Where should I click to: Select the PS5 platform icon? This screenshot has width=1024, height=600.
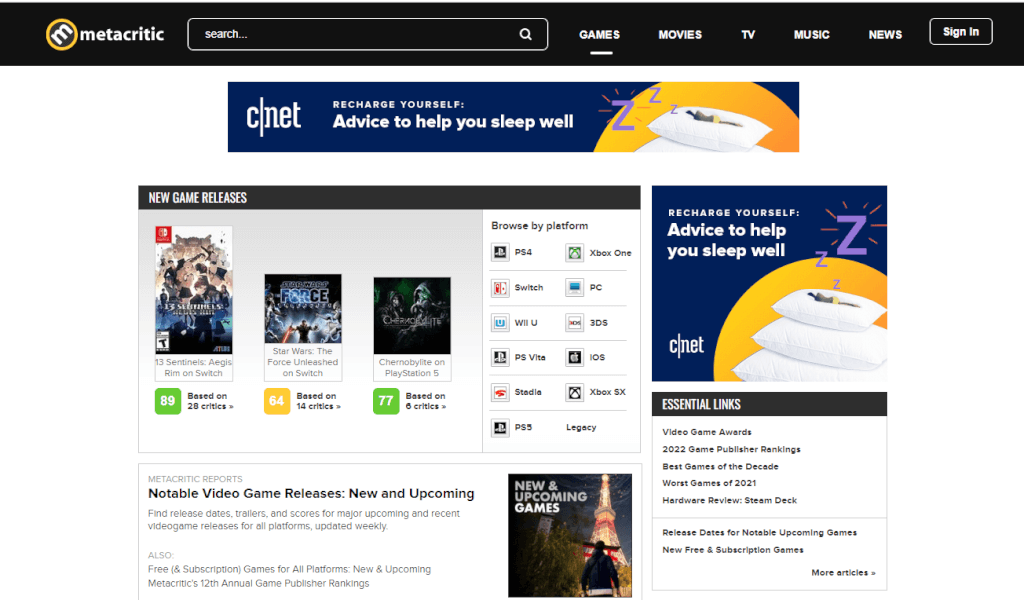tap(500, 428)
